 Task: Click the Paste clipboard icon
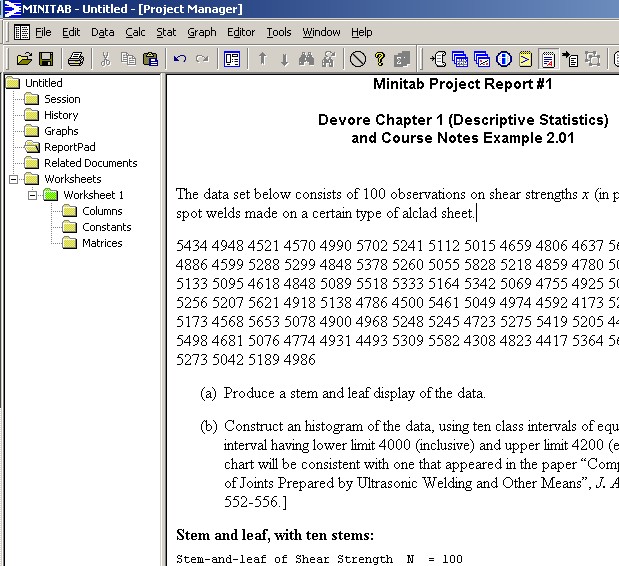click(150, 60)
